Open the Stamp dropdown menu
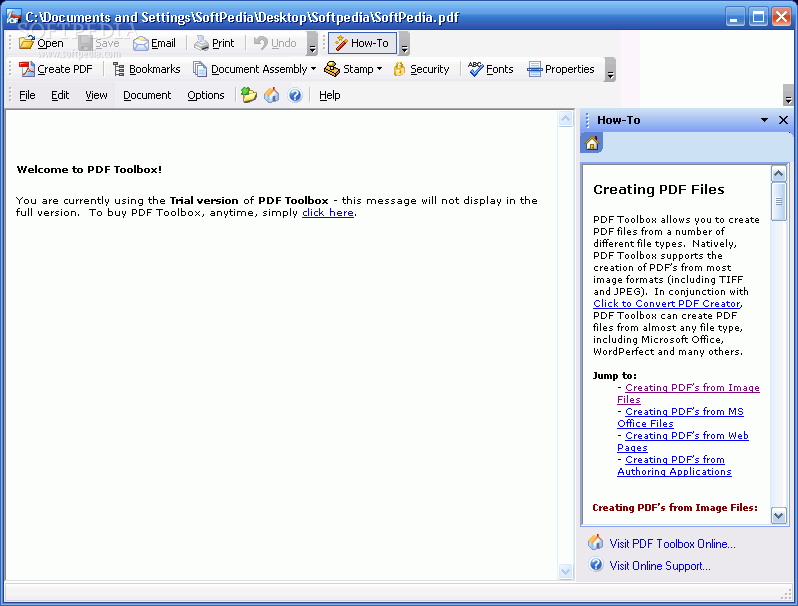 (353, 69)
